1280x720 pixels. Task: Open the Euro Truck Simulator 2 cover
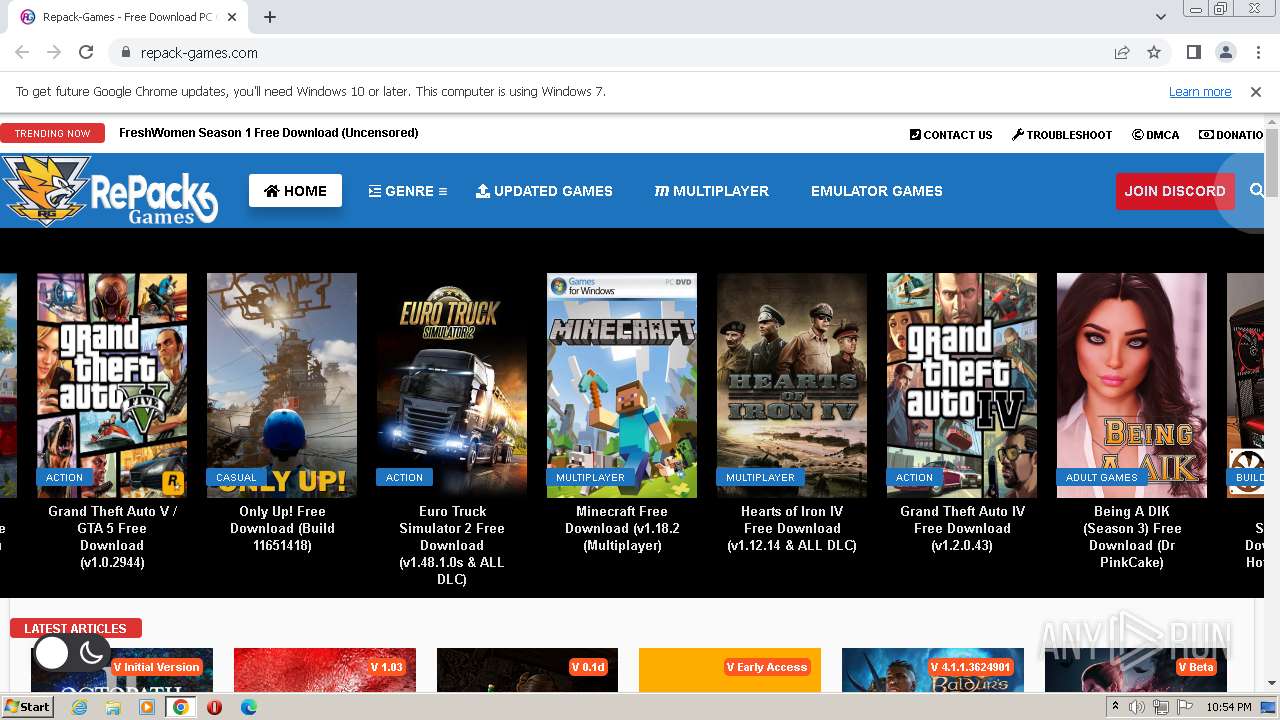coord(452,385)
